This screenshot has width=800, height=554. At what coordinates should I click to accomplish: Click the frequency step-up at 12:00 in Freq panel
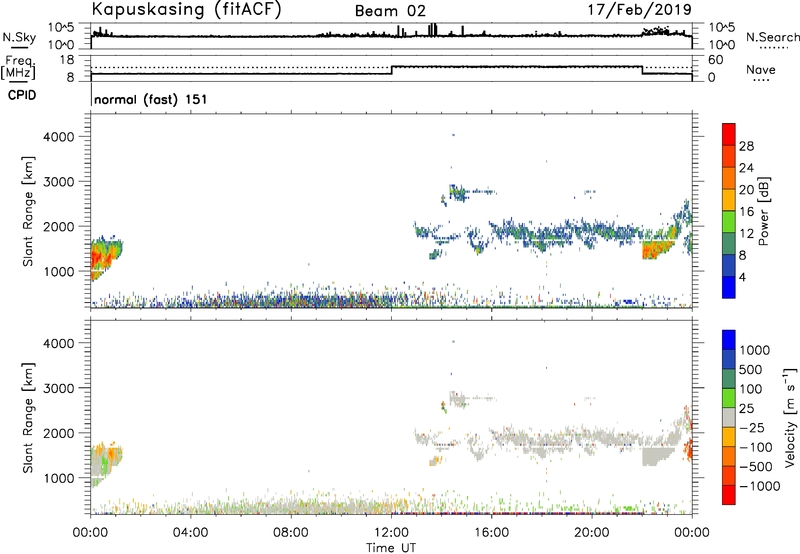(x=391, y=70)
